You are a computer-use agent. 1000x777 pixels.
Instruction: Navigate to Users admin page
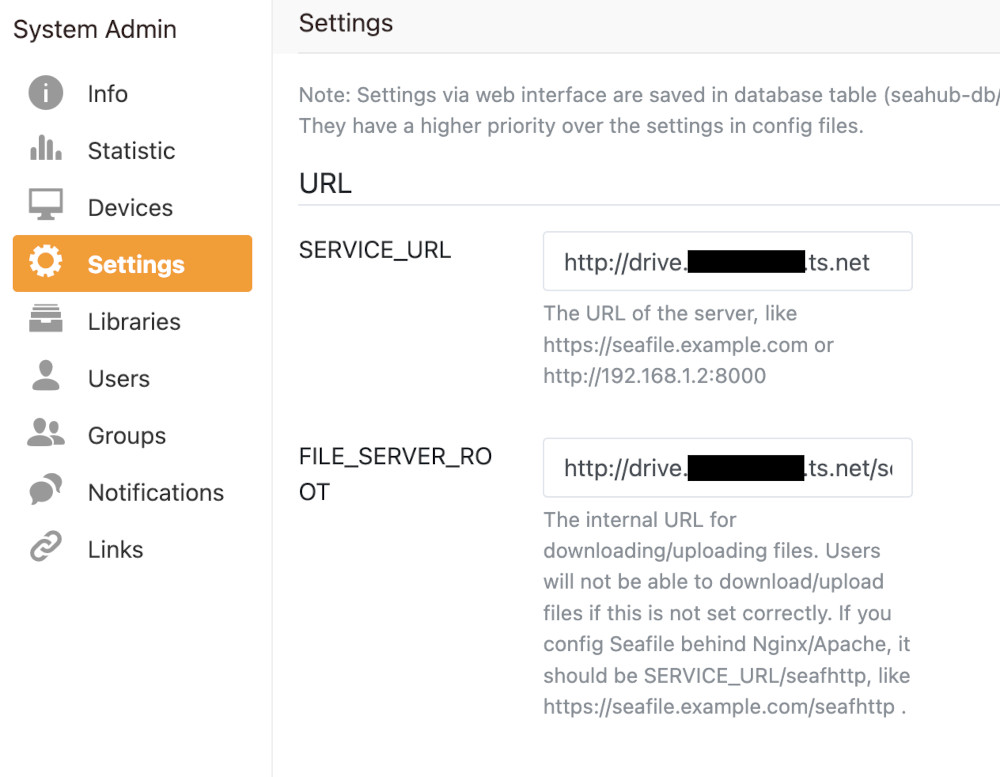(118, 379)
